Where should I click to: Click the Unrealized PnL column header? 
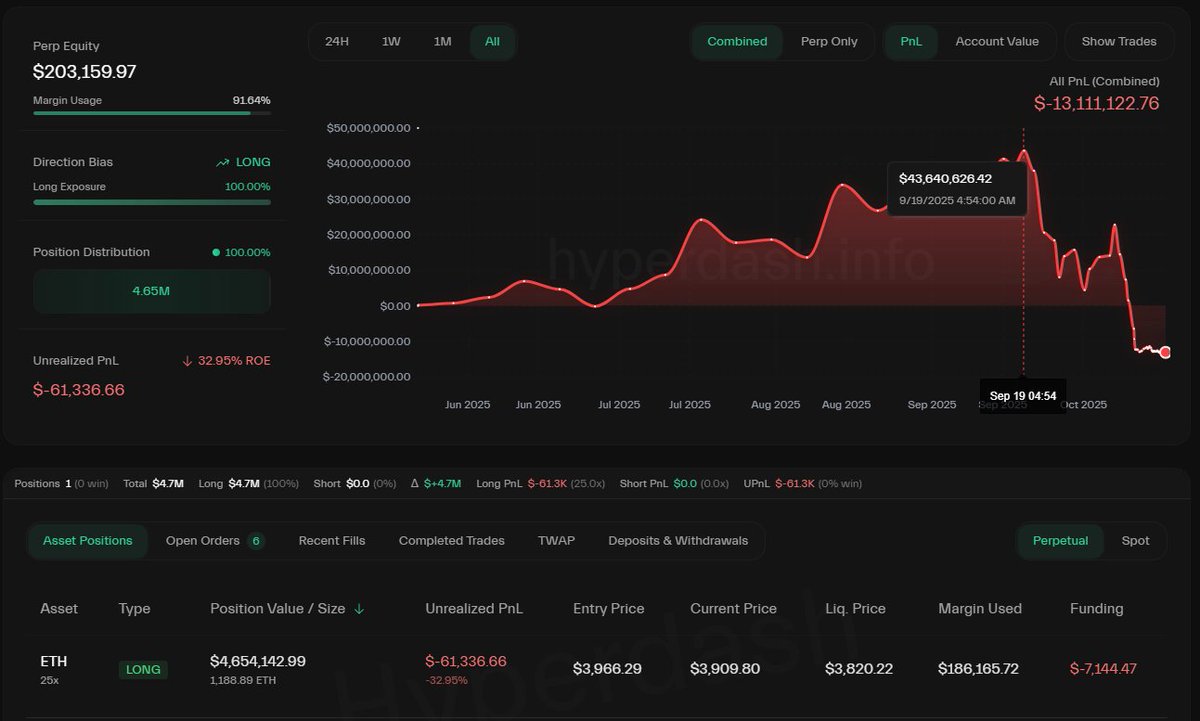pyautogui.click(x=474, y=609)
